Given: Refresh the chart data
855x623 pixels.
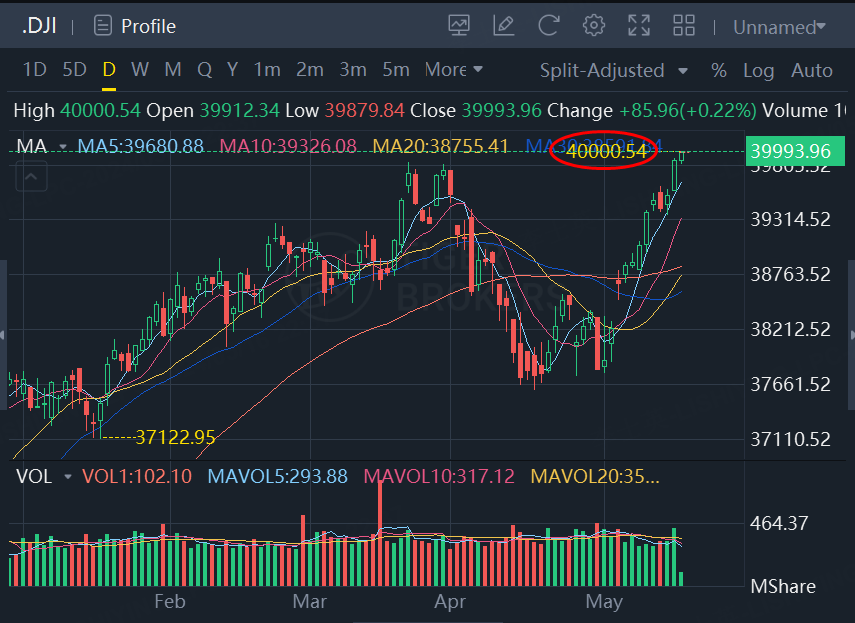Looking at the screenshot, I should click(x=549, y=26).
